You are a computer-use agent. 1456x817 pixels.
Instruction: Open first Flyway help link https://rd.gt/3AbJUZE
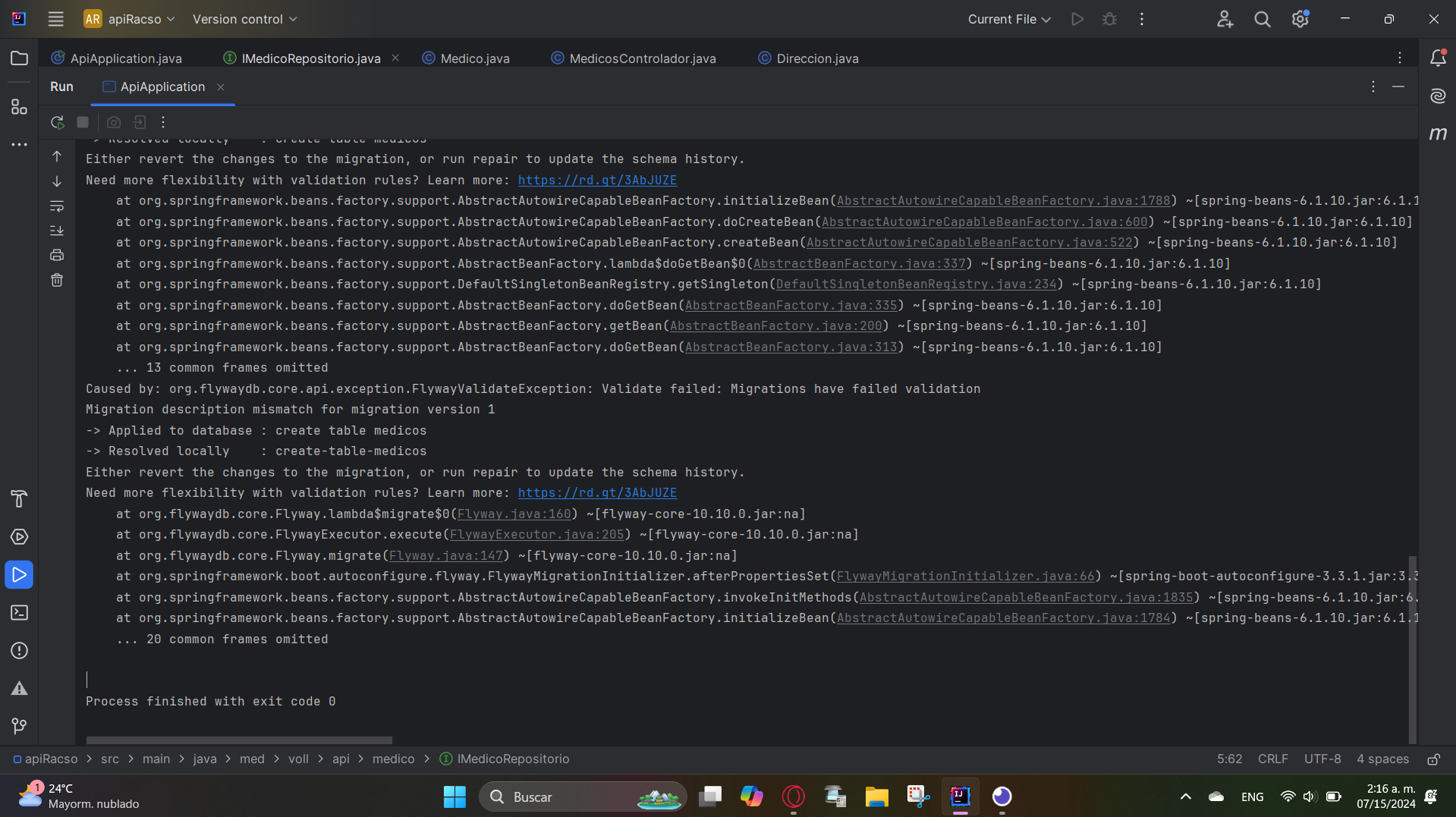pyautogui.click(x=597, y=181)
